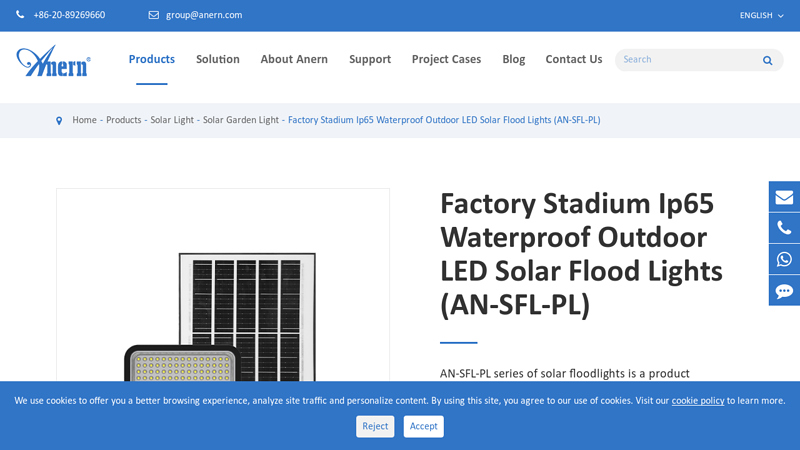Expand the ENGLISH language dropdown
Screen dimensions: 800x450
point(761,16)
